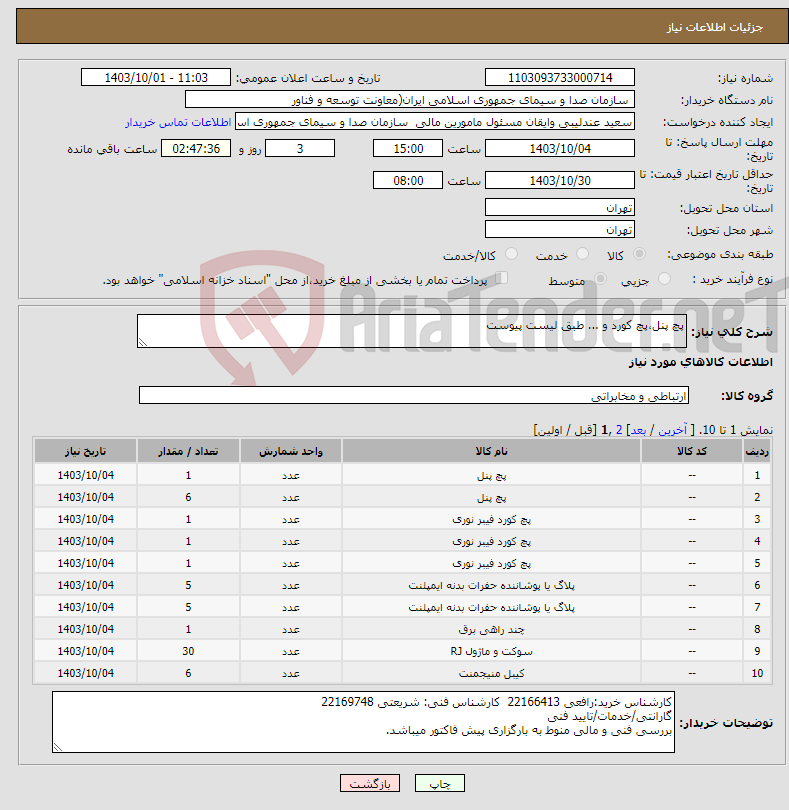This screenshot has width=789, height=810.
Task: Click the remaining time 02:47:36 field
Action: click(196, 149)
